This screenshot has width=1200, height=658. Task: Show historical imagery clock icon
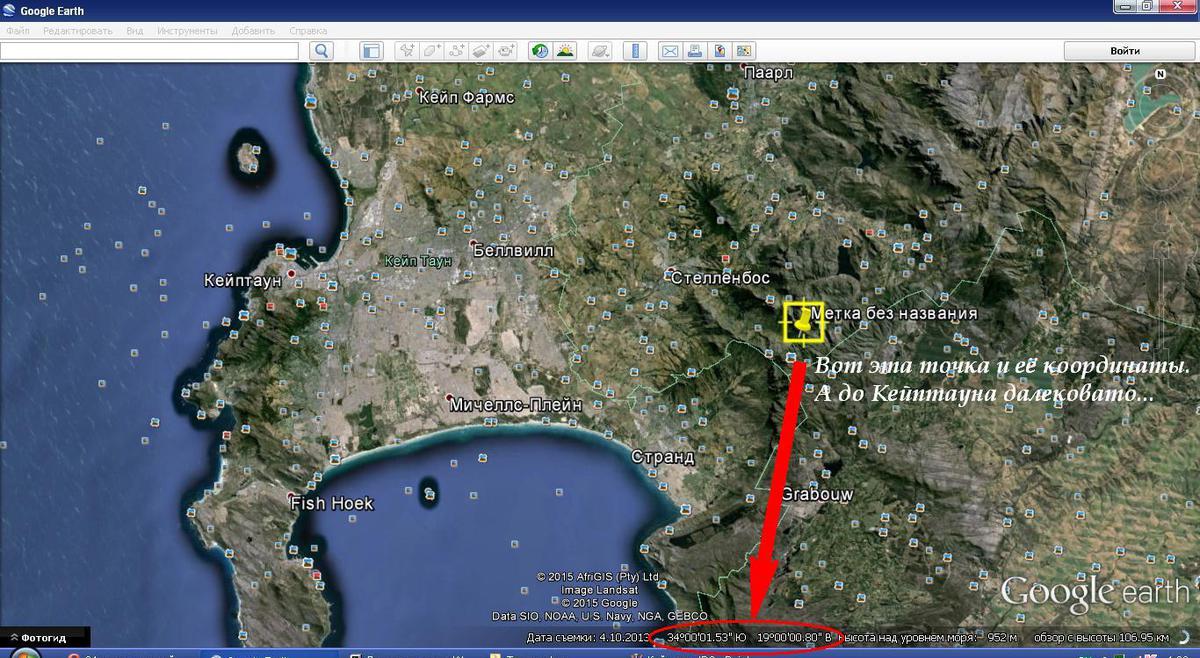[540, 50]
